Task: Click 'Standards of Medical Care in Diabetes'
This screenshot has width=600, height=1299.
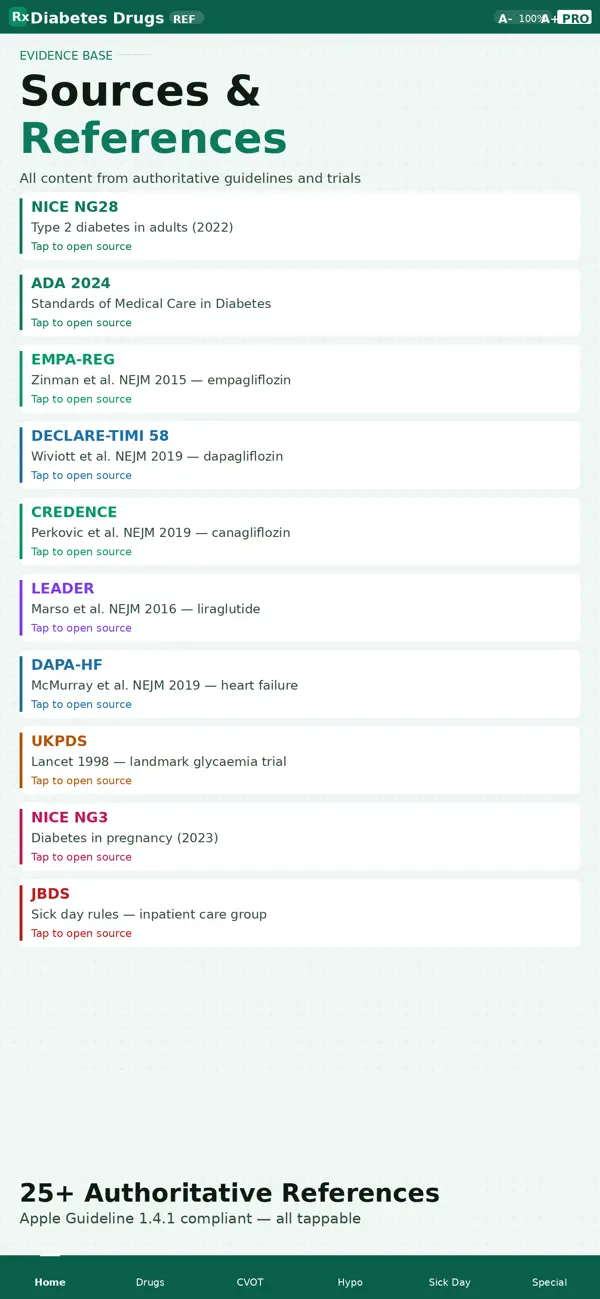Action: 151,304
